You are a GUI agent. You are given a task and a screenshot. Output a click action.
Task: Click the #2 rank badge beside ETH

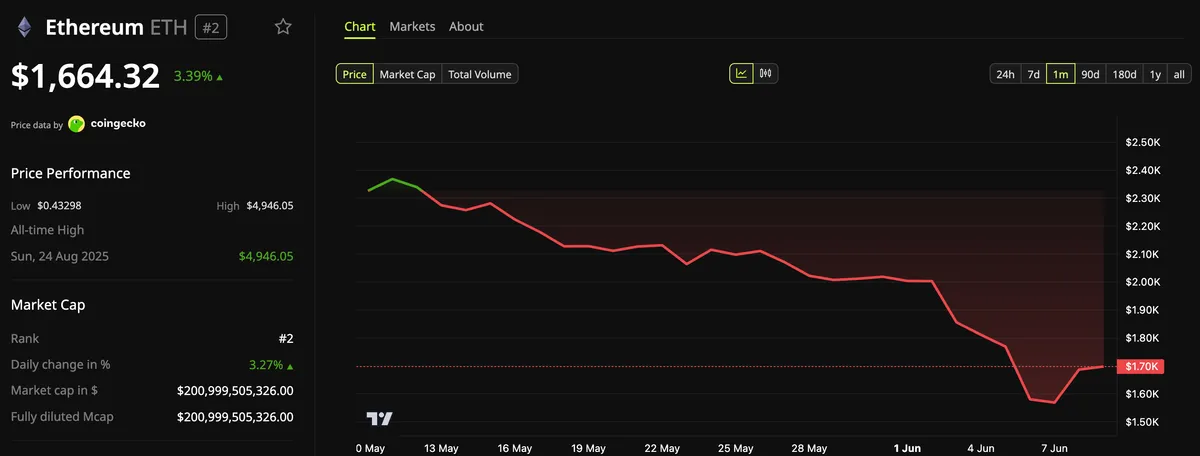[210, 27]
